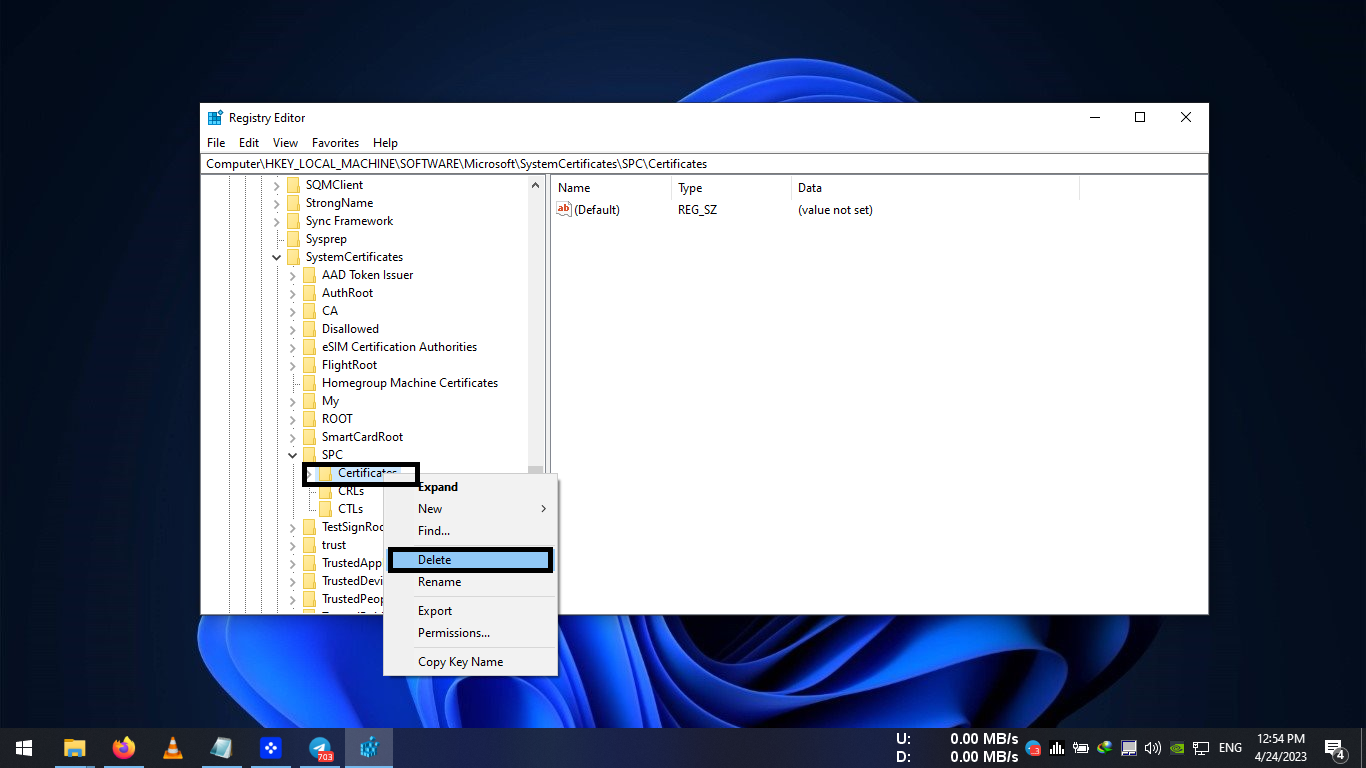Click the SystemCertificates folder icon
Screen dimensions: 1366x768
[293, 257]
